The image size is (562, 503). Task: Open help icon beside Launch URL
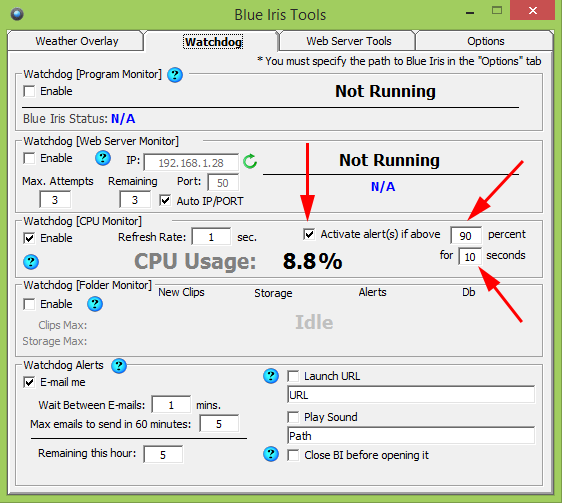point(271,376)
